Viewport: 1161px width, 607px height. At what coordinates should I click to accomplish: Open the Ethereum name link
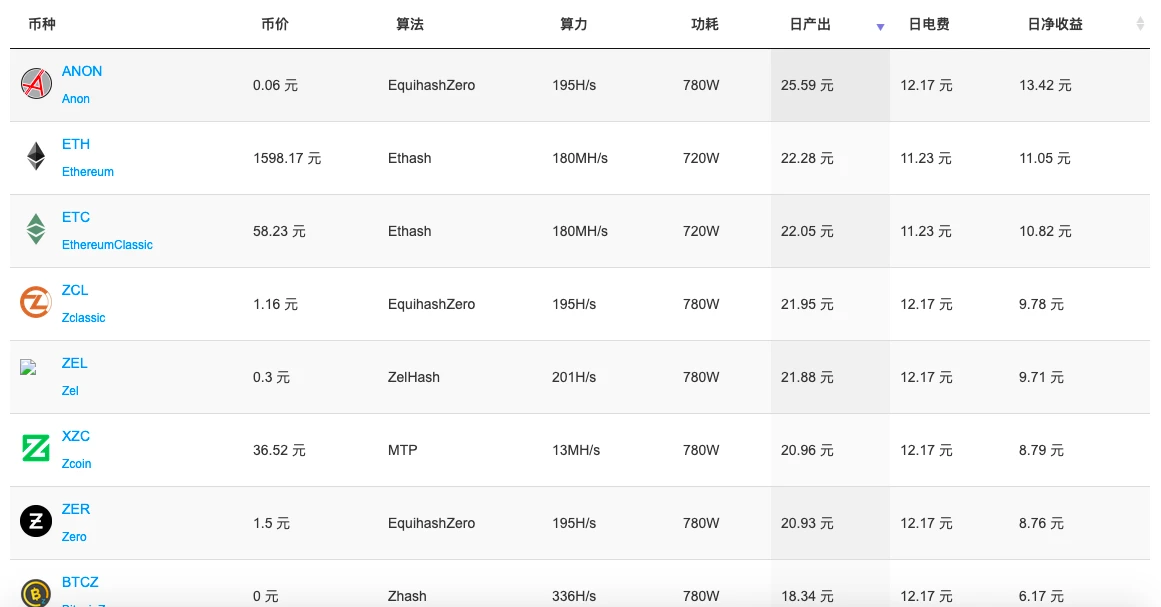pos(87,172)
